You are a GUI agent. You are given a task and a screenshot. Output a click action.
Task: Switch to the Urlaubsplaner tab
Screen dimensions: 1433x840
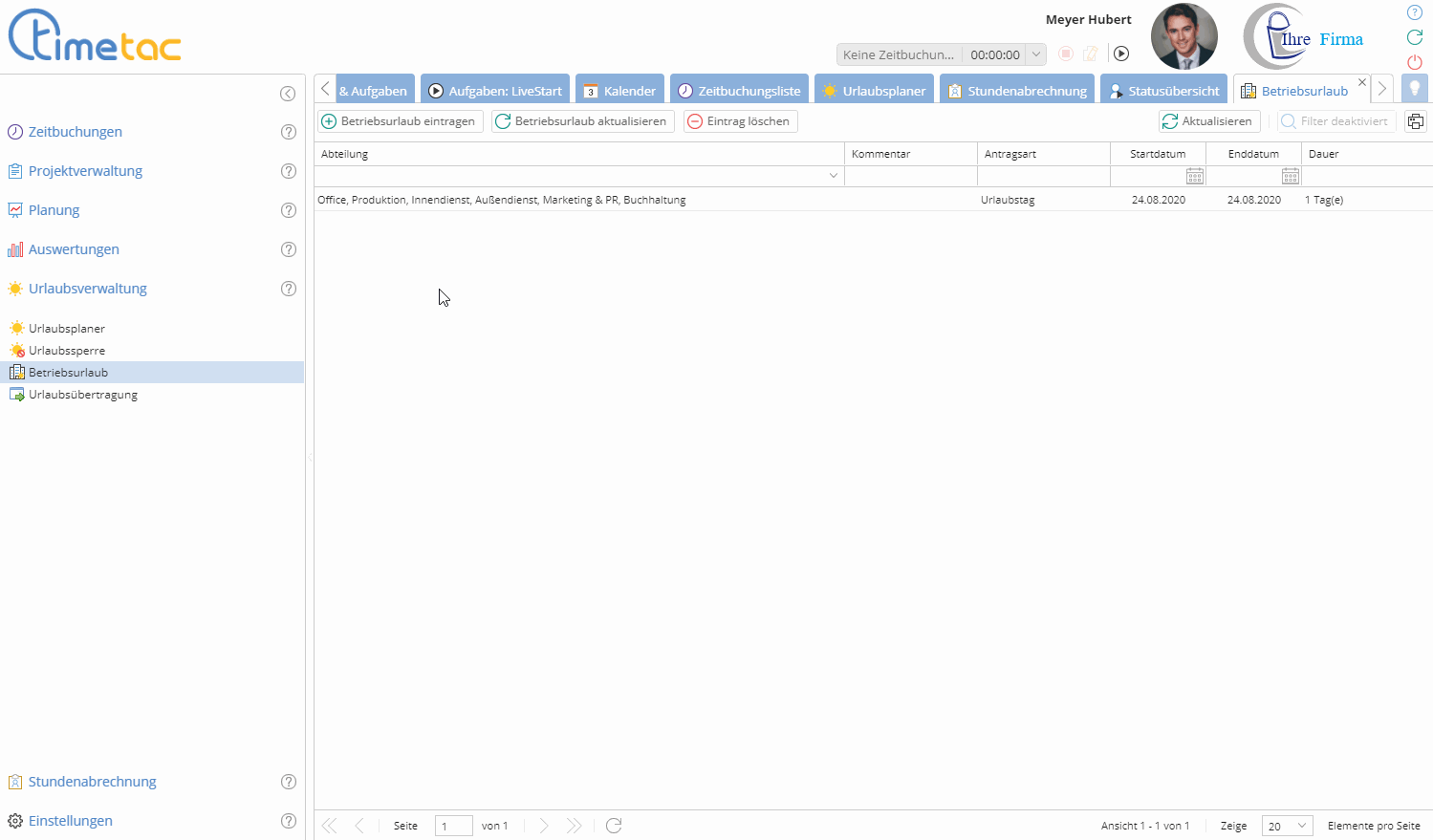[874, 91]
